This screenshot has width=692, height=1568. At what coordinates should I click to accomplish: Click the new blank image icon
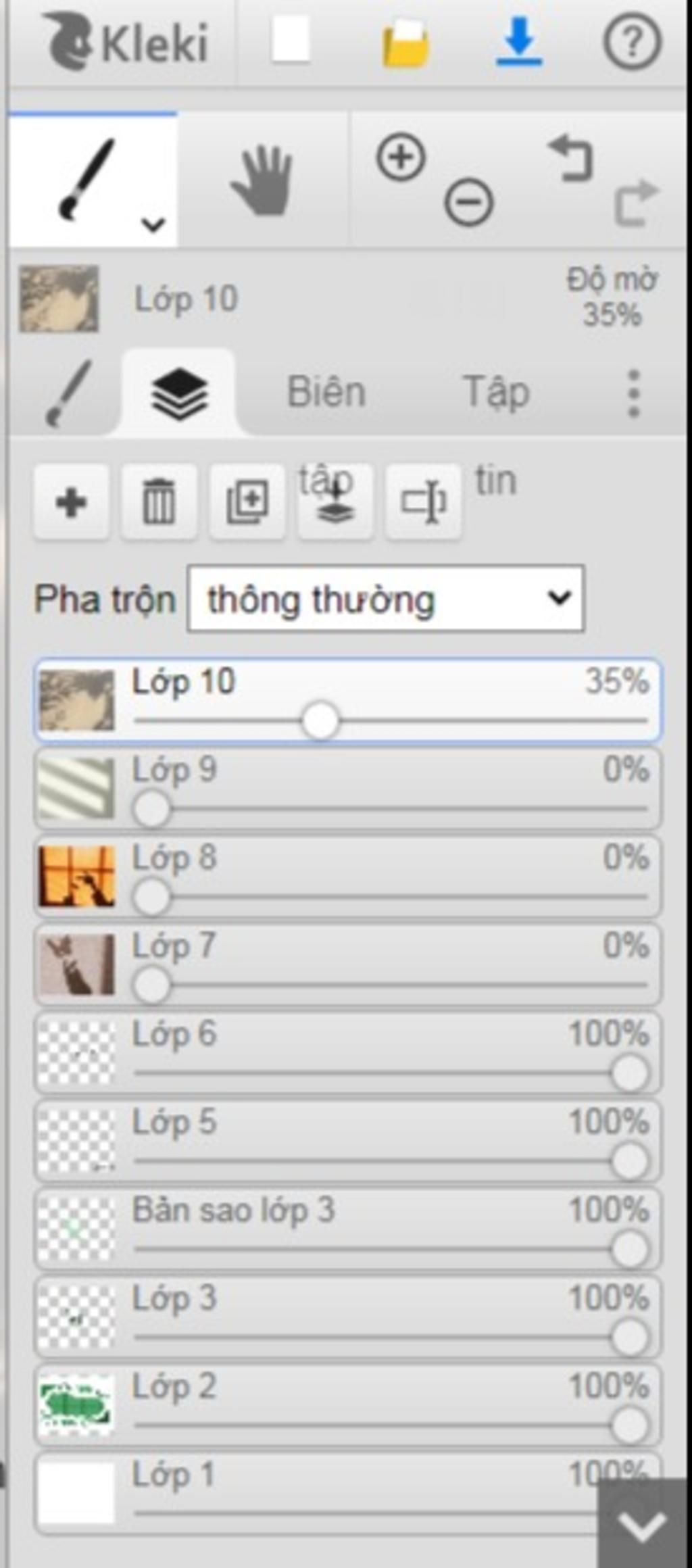coord(291,41)
